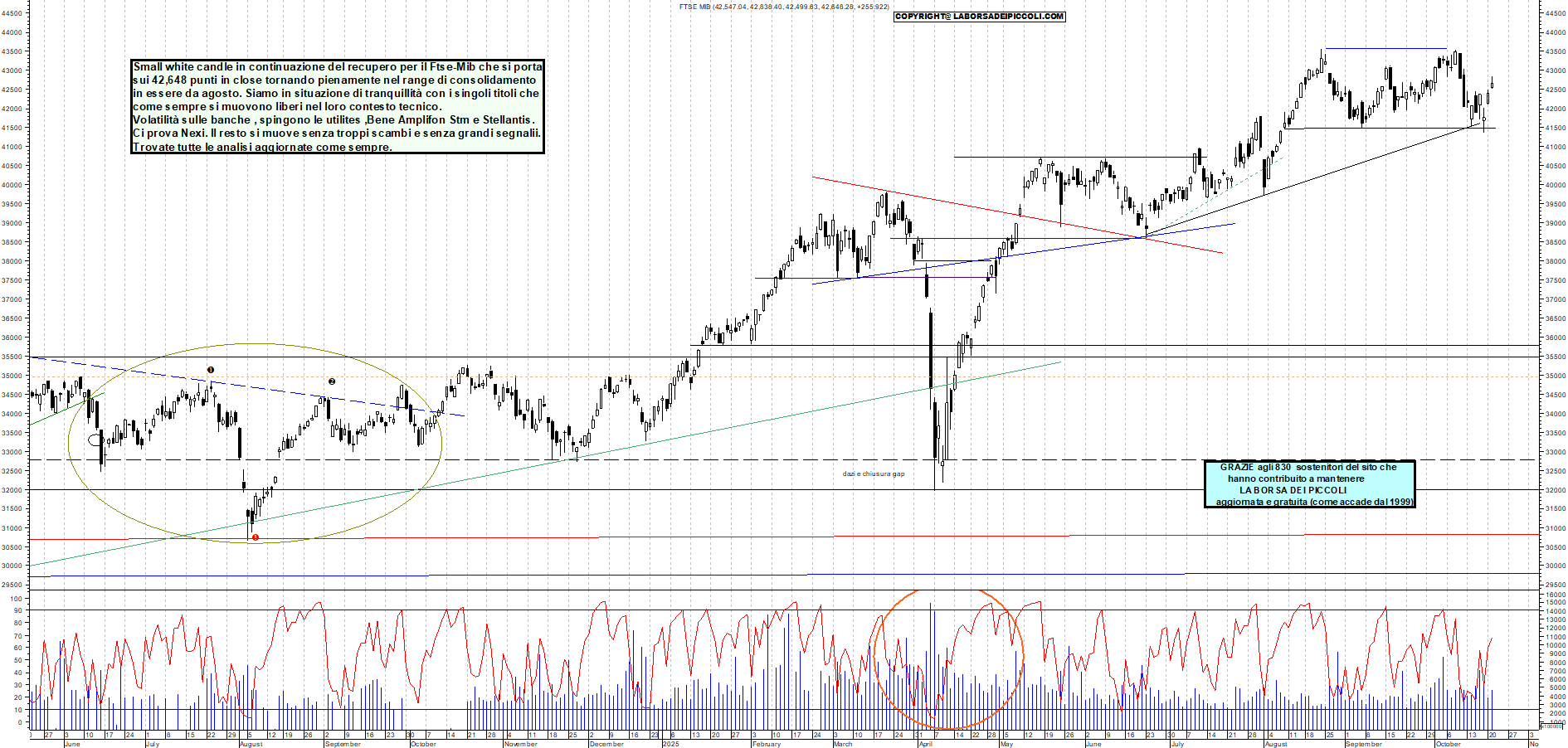Click the black circled number 2 marker
The height and width of the screenshot is (748, 1568).
332,381
